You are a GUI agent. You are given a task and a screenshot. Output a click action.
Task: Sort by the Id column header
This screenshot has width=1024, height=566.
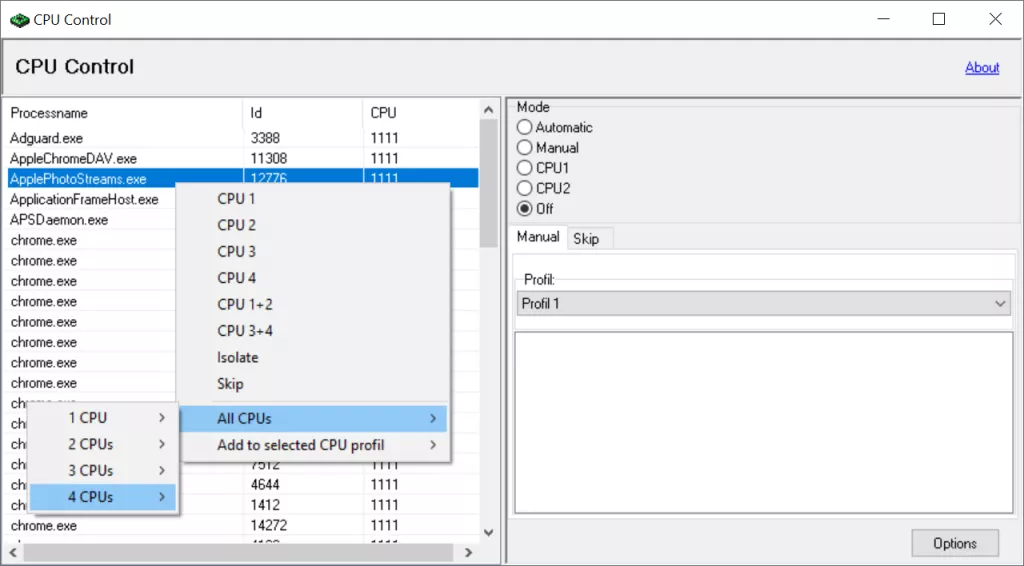point(302,113)
